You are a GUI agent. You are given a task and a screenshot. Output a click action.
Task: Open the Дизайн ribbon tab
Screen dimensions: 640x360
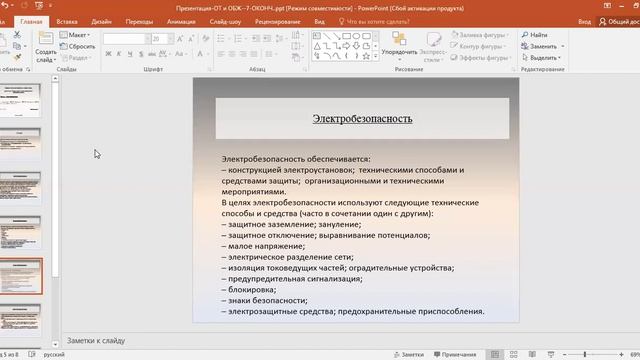[102, 22]
